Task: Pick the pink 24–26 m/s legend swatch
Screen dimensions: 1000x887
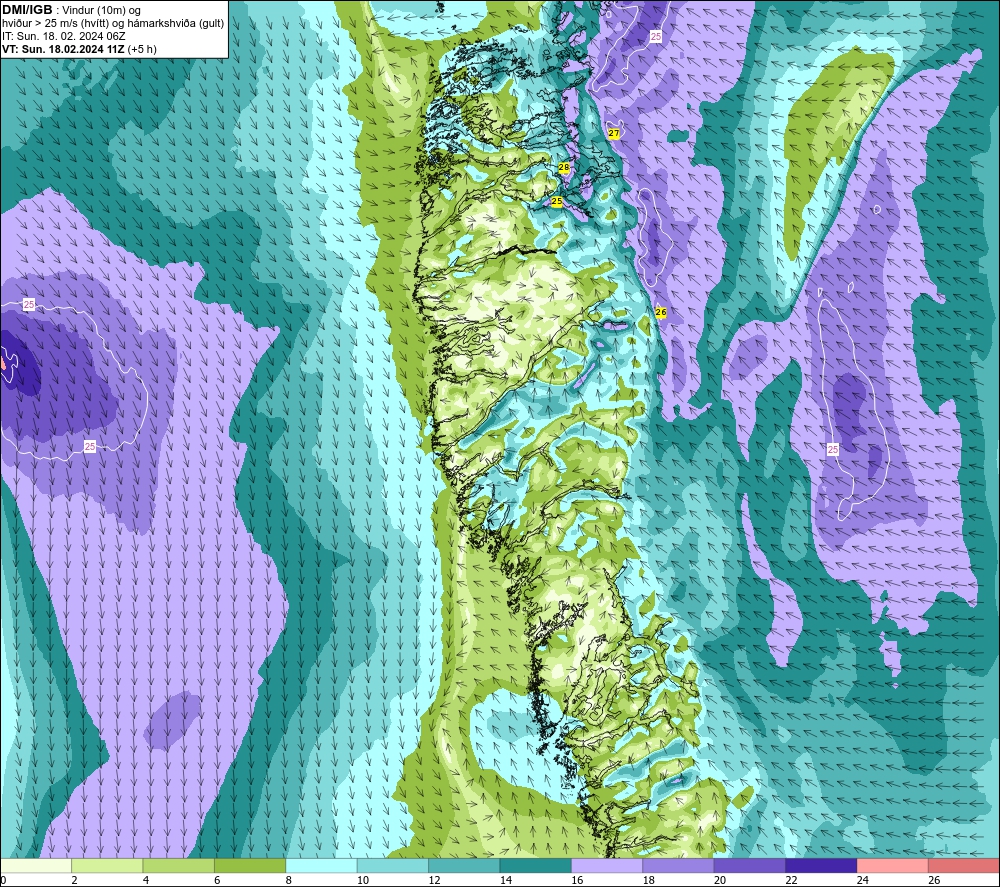Action: tap(893, 865)
